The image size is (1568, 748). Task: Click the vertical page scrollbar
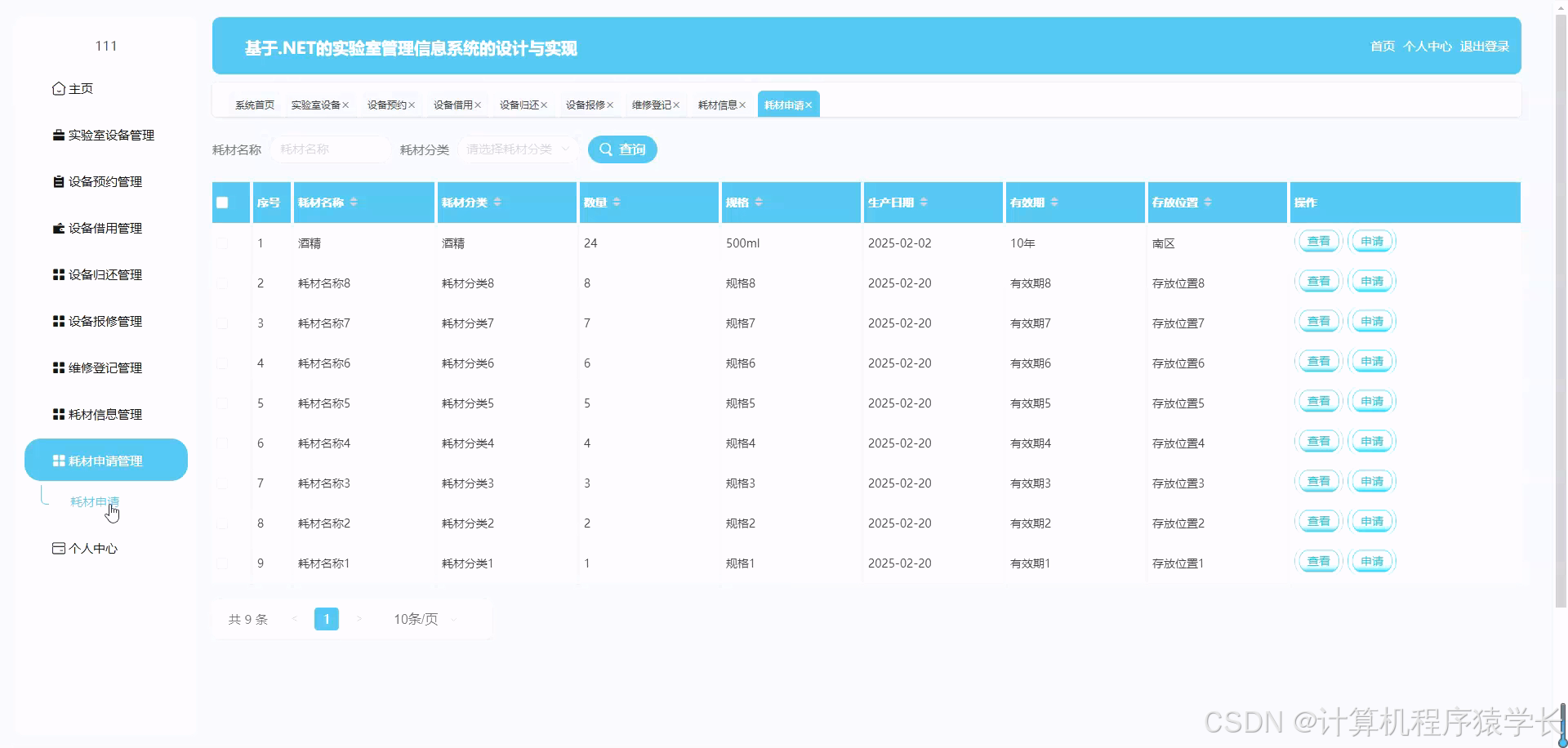coord(1561,310)
